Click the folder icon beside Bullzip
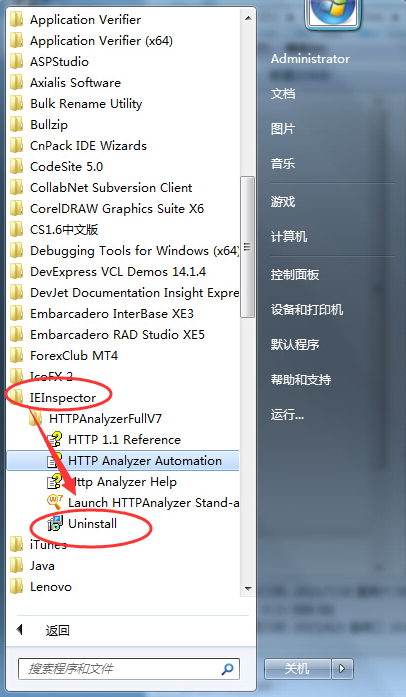 coord(17,124)
